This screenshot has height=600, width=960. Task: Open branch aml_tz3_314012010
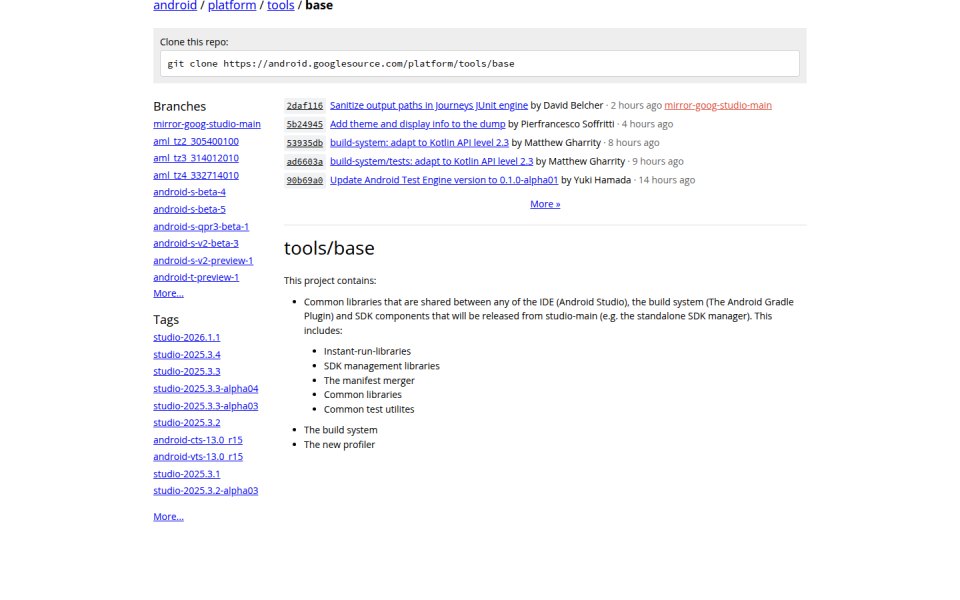(x=196, y=158)
